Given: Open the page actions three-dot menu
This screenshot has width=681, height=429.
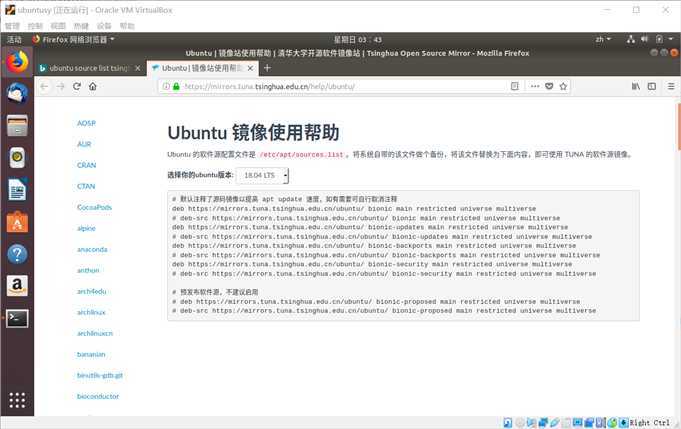Looking at the screenshot, I should 535,86.
